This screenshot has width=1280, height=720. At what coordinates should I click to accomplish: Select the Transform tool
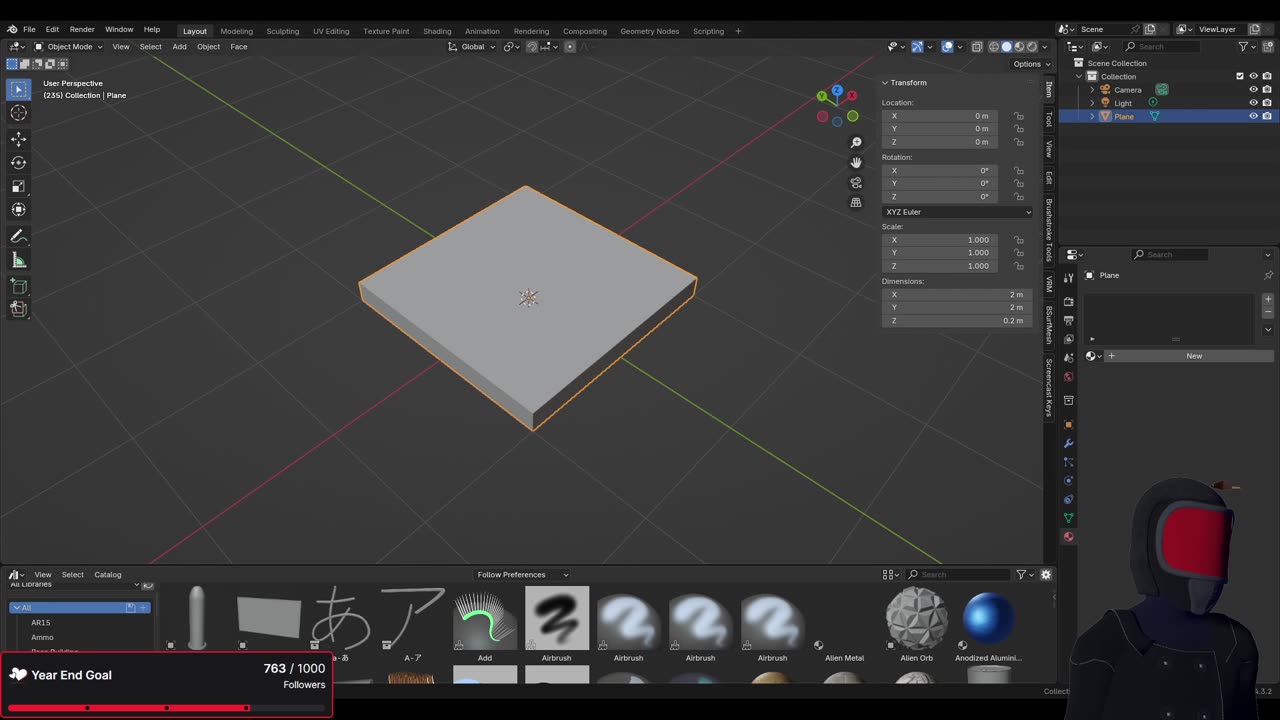(18, 209)
